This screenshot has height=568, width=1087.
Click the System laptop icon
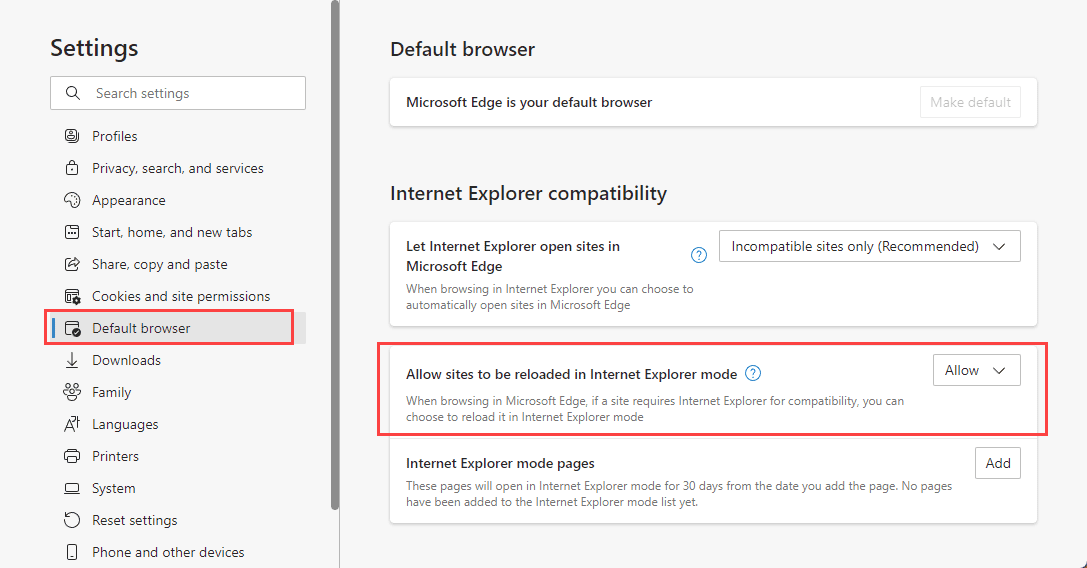(x=71, y=488)
